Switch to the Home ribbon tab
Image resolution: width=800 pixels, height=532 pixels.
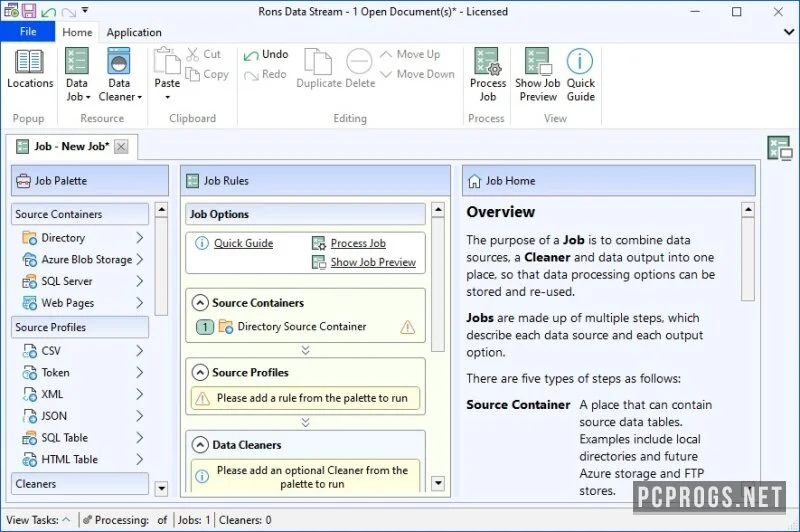[x=77, y=32]
